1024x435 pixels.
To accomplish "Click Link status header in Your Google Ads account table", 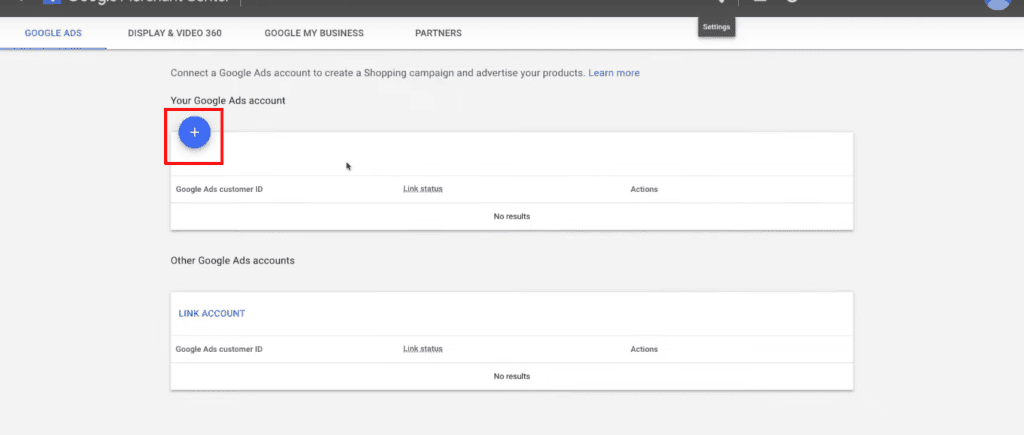I will (x=423, y=189).
